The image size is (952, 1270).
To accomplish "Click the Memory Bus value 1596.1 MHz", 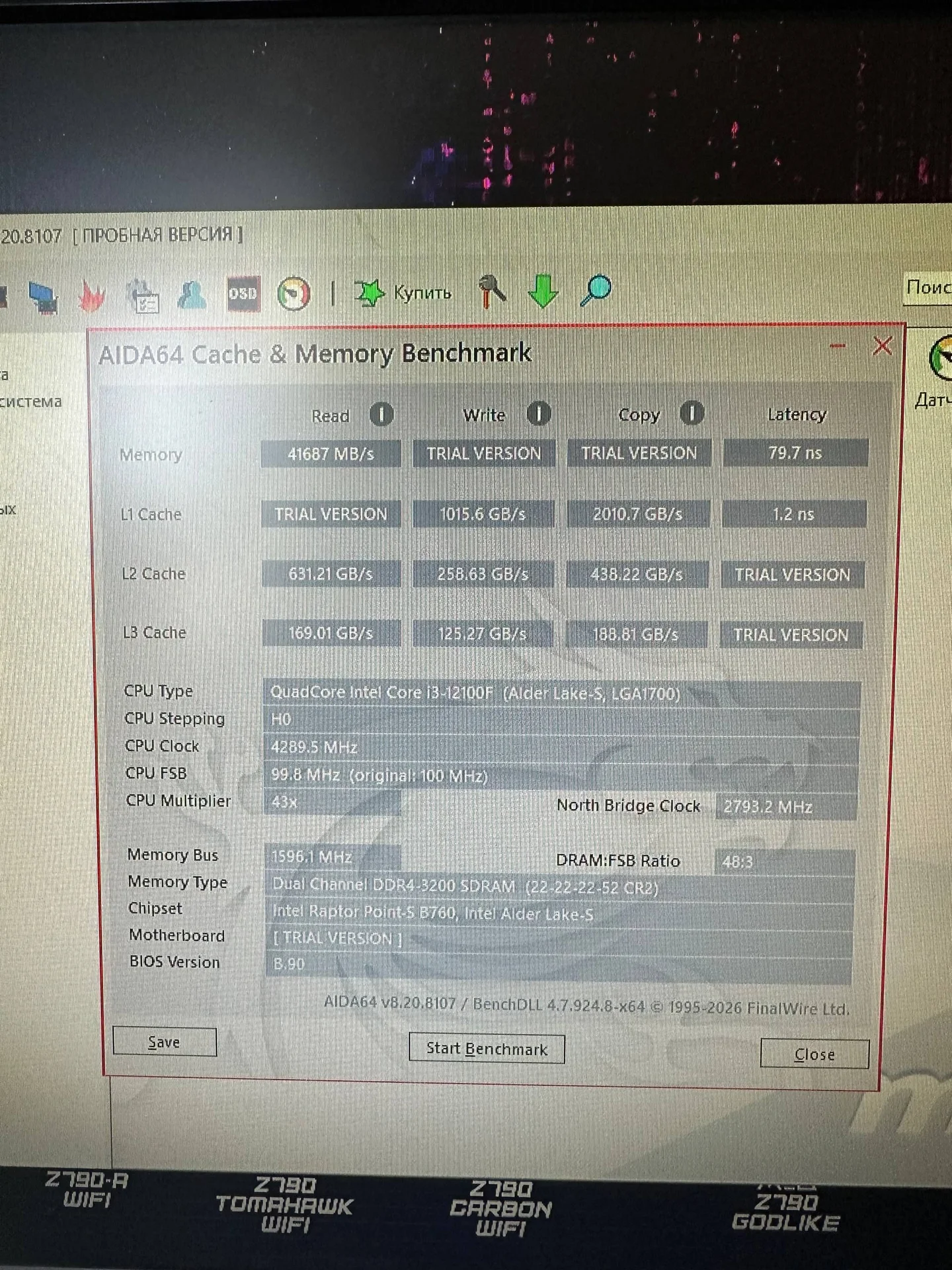I will pyautogui.click(x=333, y=857).
